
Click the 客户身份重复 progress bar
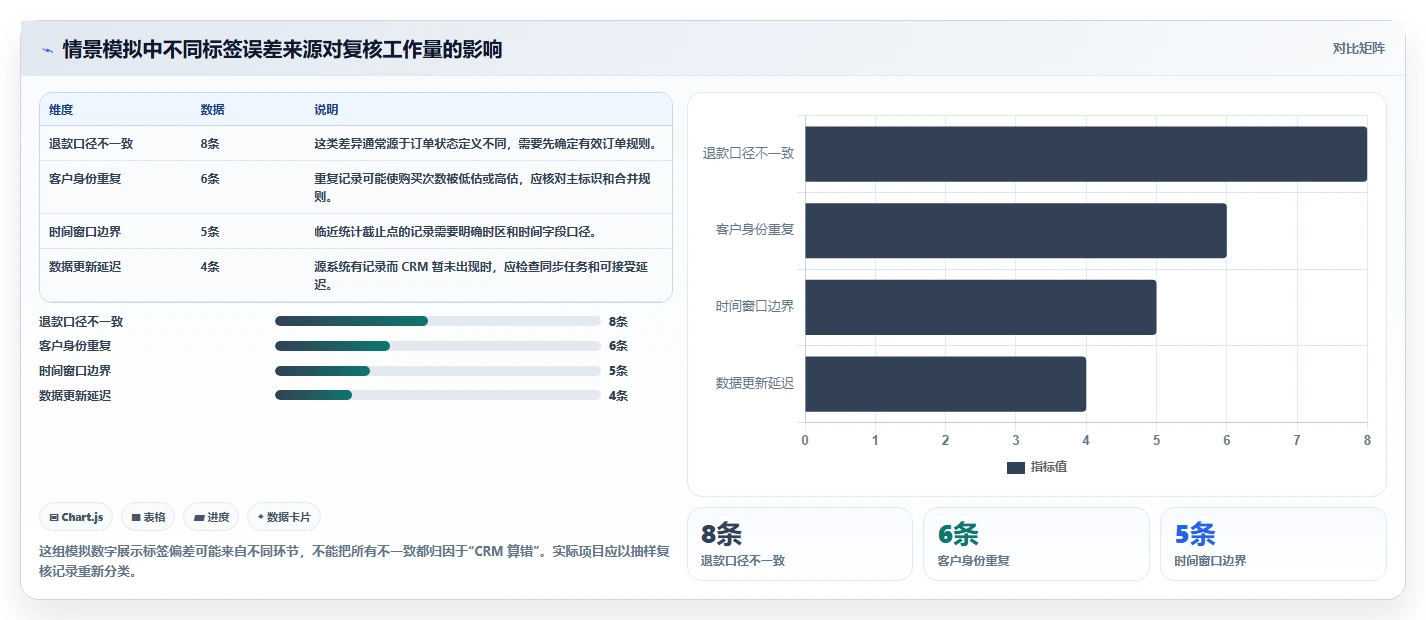tap(437, 346)
